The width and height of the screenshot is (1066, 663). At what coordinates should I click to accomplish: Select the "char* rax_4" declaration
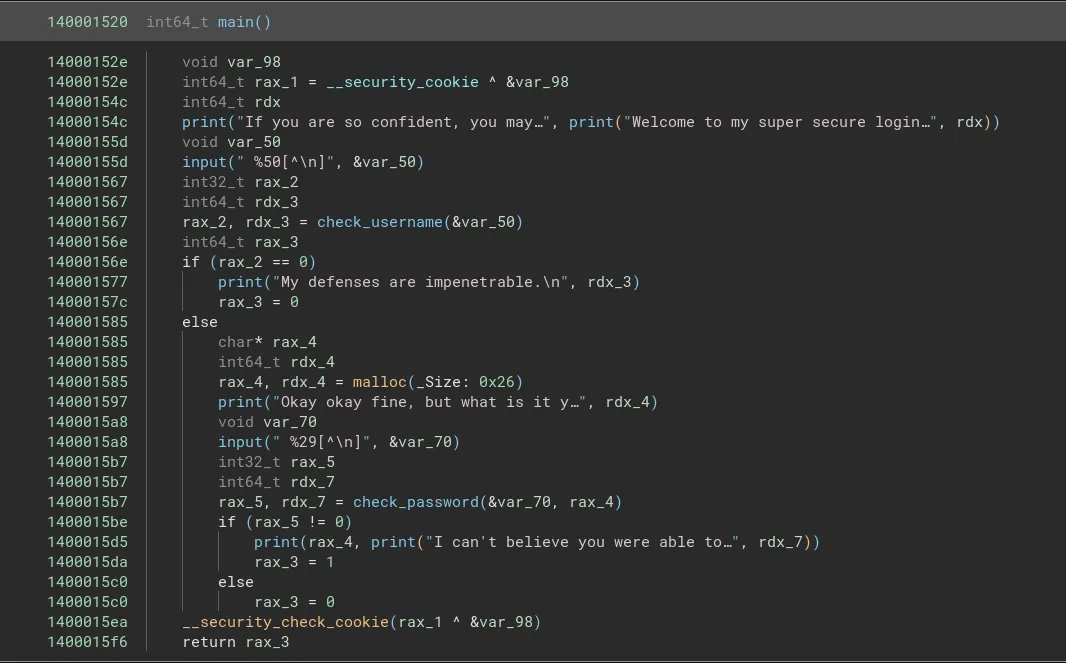pyautogui.click(x=267, y=342)
